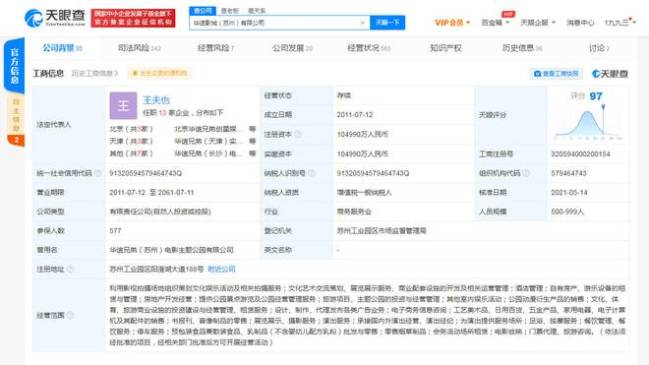Image resolution: width=649 pixels, height=365 pixels.
Task: Click the registration authority 苏州工业园区市场监督管理局
Action: click(x=381, y=231)
